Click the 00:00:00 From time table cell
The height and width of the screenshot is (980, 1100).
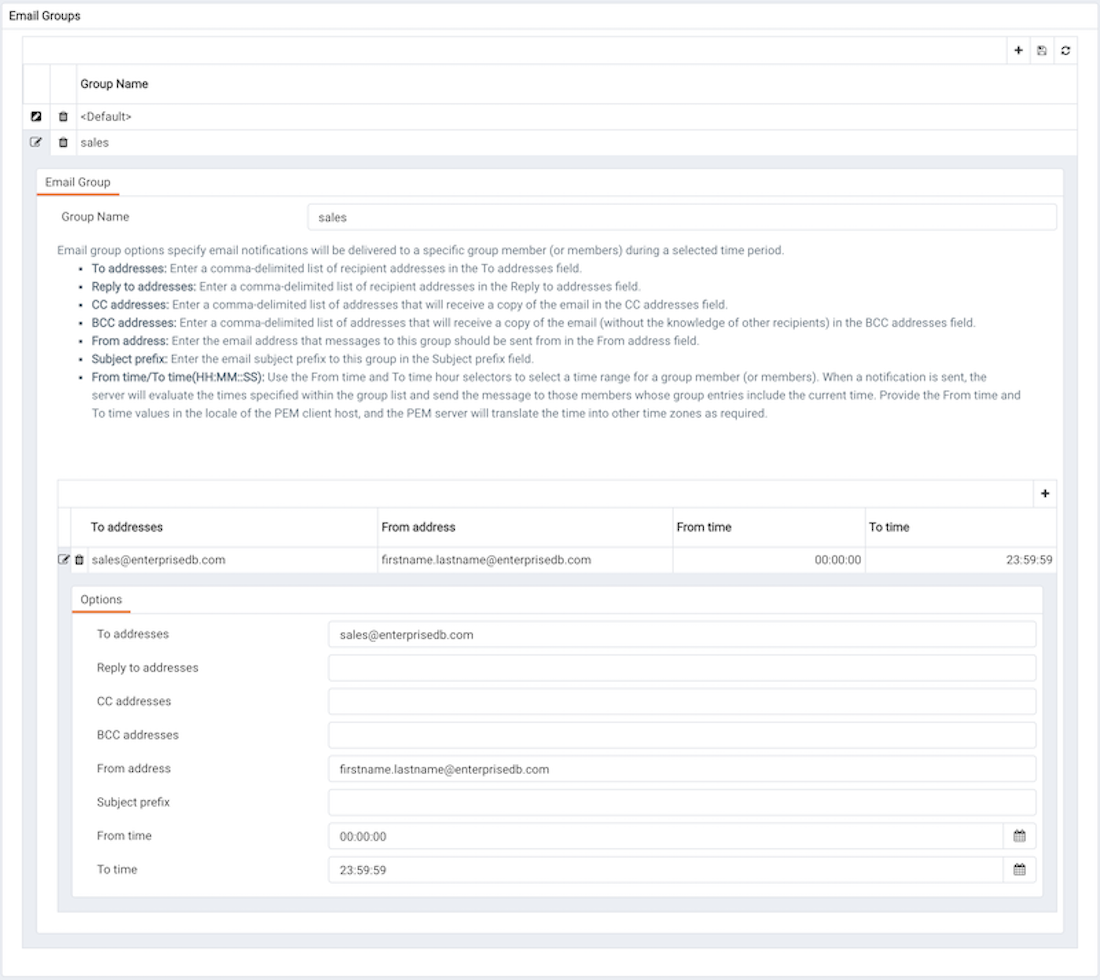tap(769, 560)
